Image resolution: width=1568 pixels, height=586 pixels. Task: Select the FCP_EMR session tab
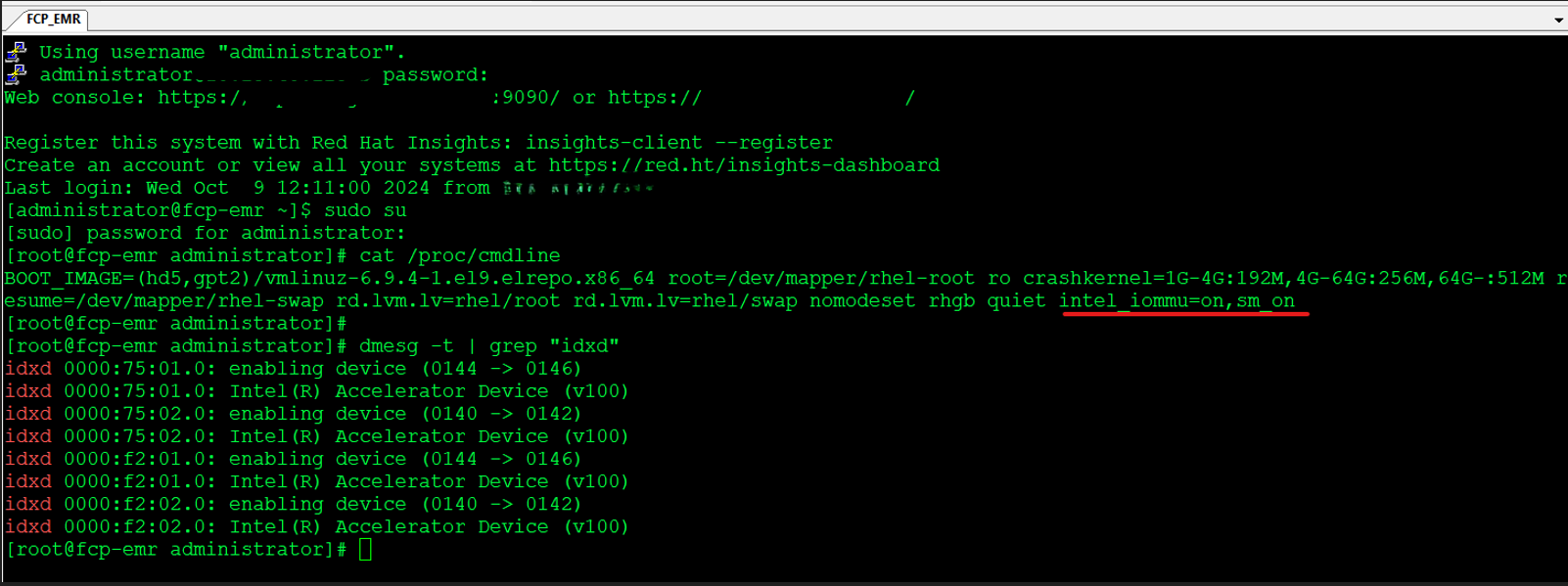[53, 19]
